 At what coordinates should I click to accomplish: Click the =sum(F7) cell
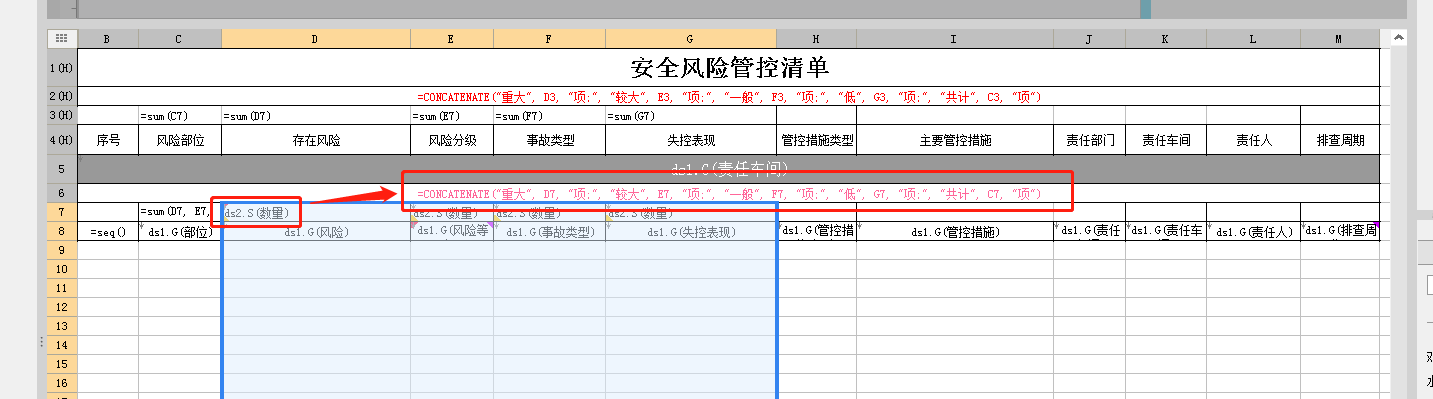(x=549, y=116)
